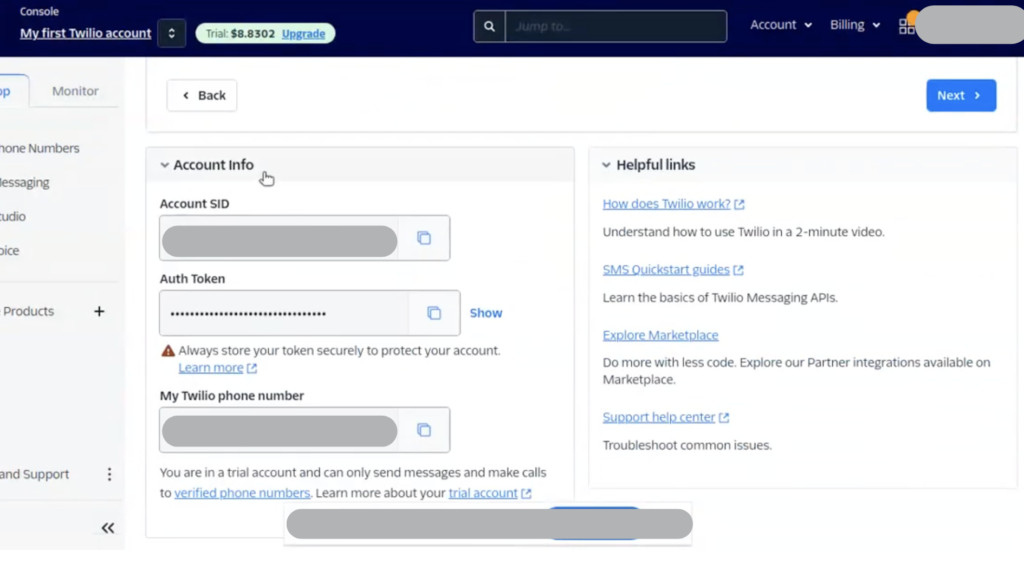
Task: Go Back using the Back button
Action: pyautogui.click(x=202, y=95)
